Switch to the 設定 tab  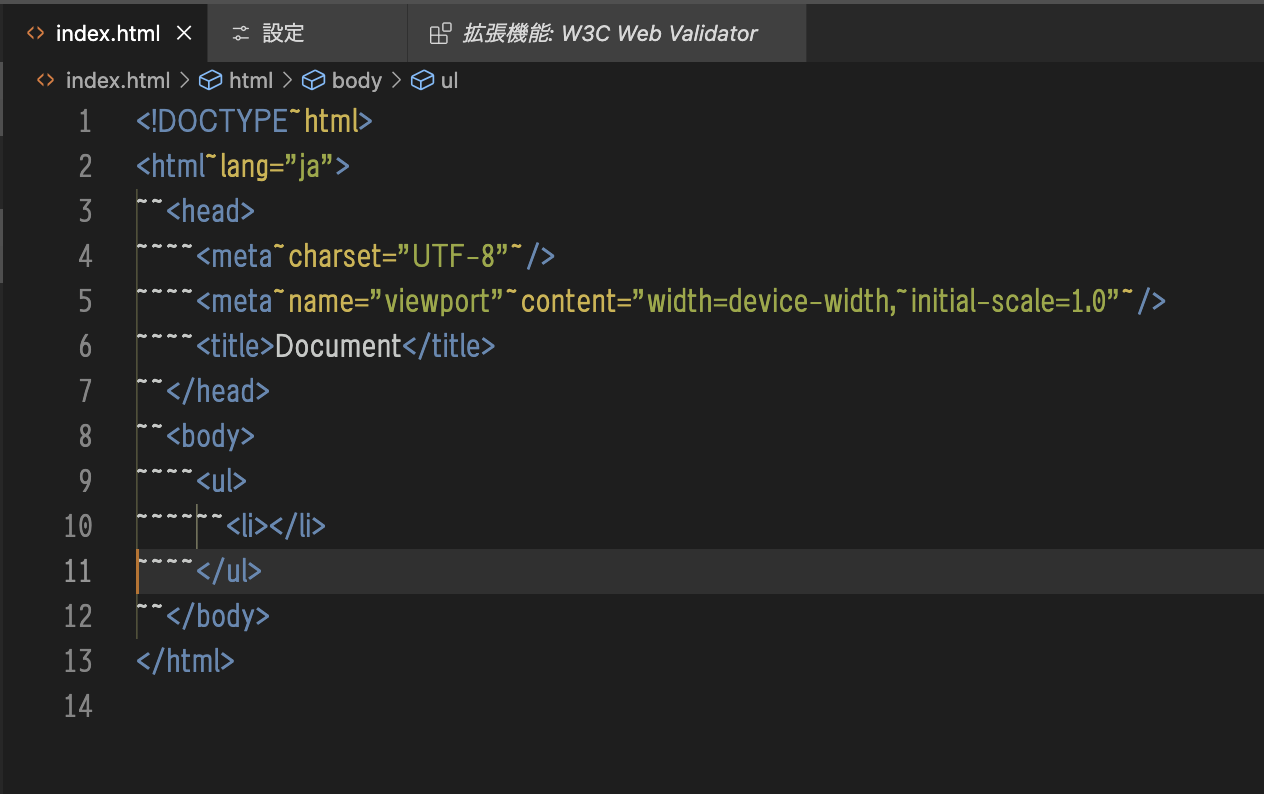(283, 33)
